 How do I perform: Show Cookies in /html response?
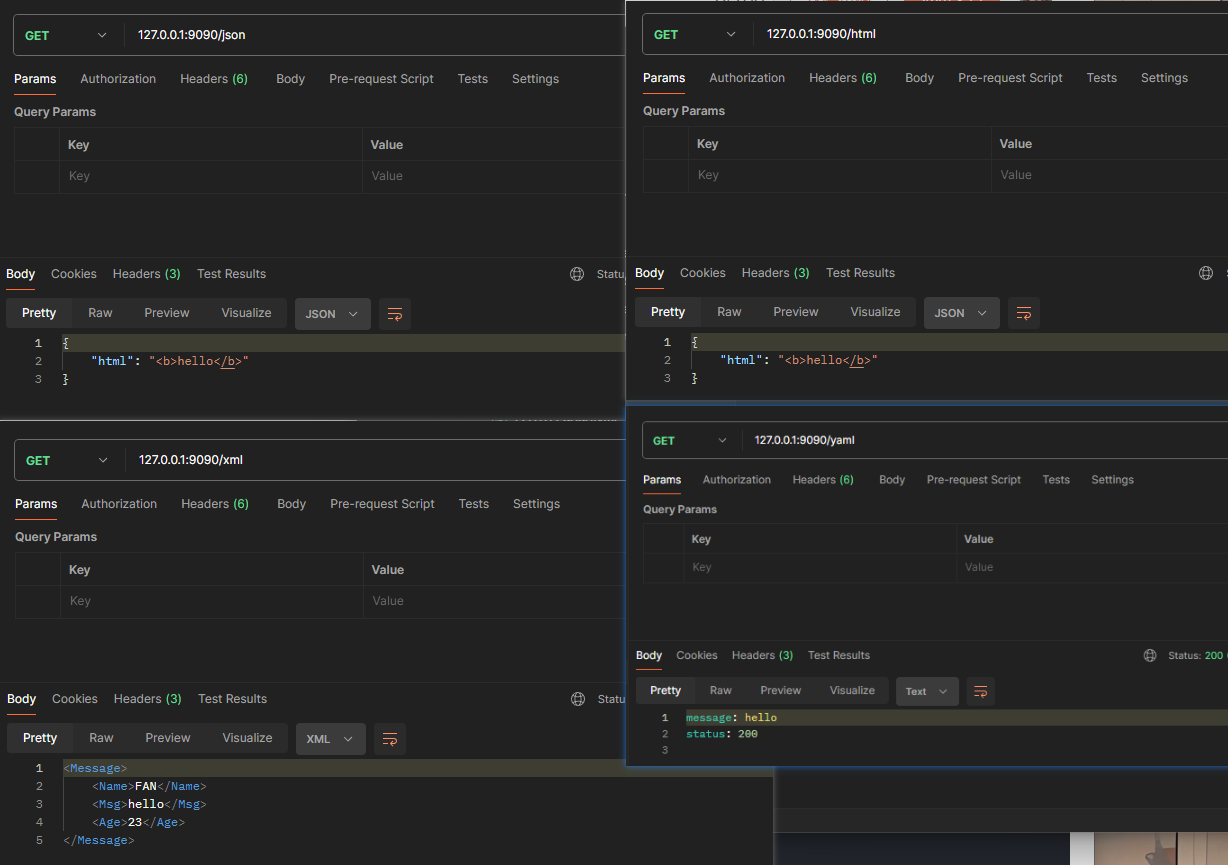click(703, 273)
